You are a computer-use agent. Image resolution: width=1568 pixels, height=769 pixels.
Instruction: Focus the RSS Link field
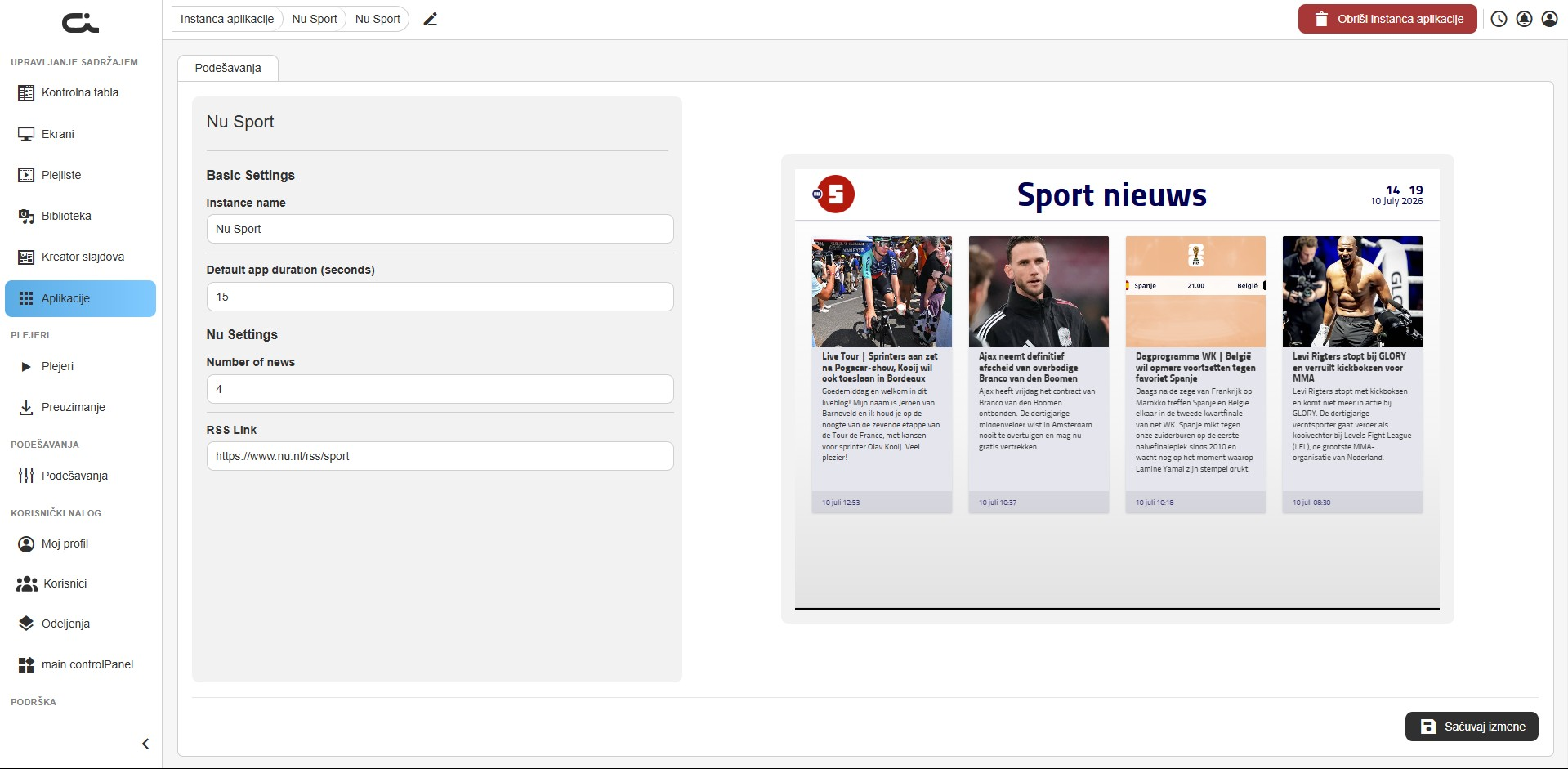click(440, 456)
